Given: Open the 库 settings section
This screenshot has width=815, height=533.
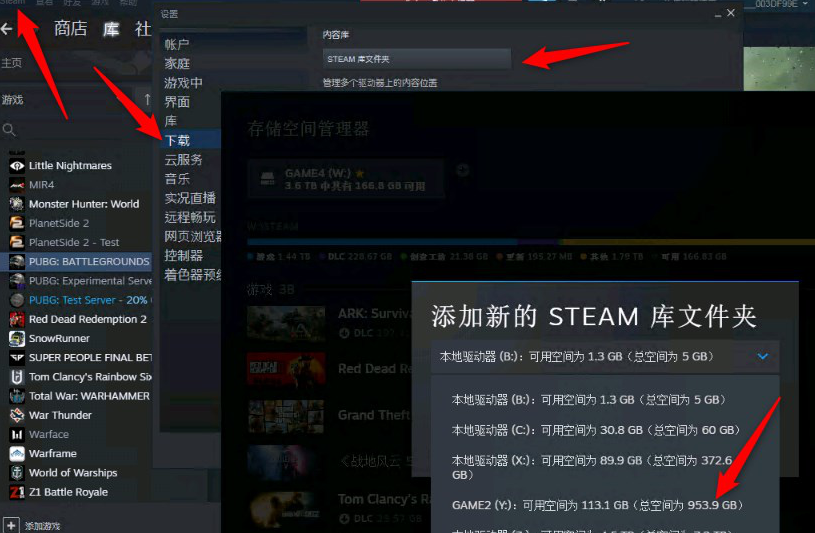Looking at the screenshot, I should (171, 122).
